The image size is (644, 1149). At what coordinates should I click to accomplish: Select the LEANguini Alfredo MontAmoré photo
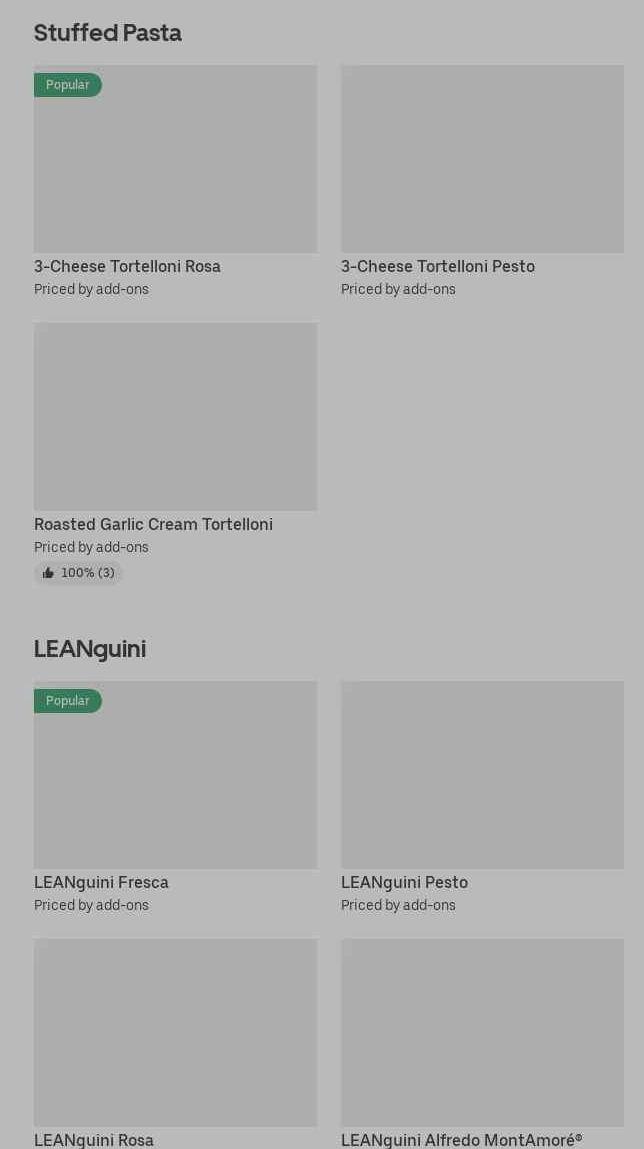(x=482, y=1032)
